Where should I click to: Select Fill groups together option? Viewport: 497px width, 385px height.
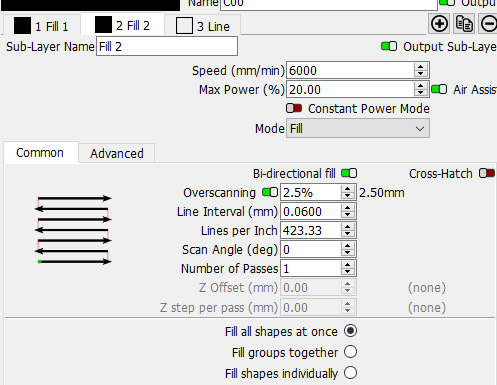point(350,352)
